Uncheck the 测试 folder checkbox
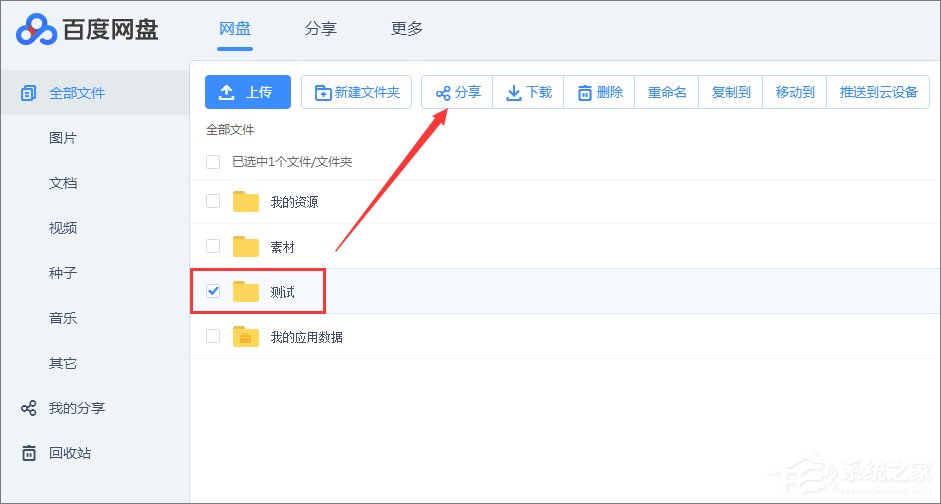This screenshot has width=941, height=504. (x=212, y=291)
